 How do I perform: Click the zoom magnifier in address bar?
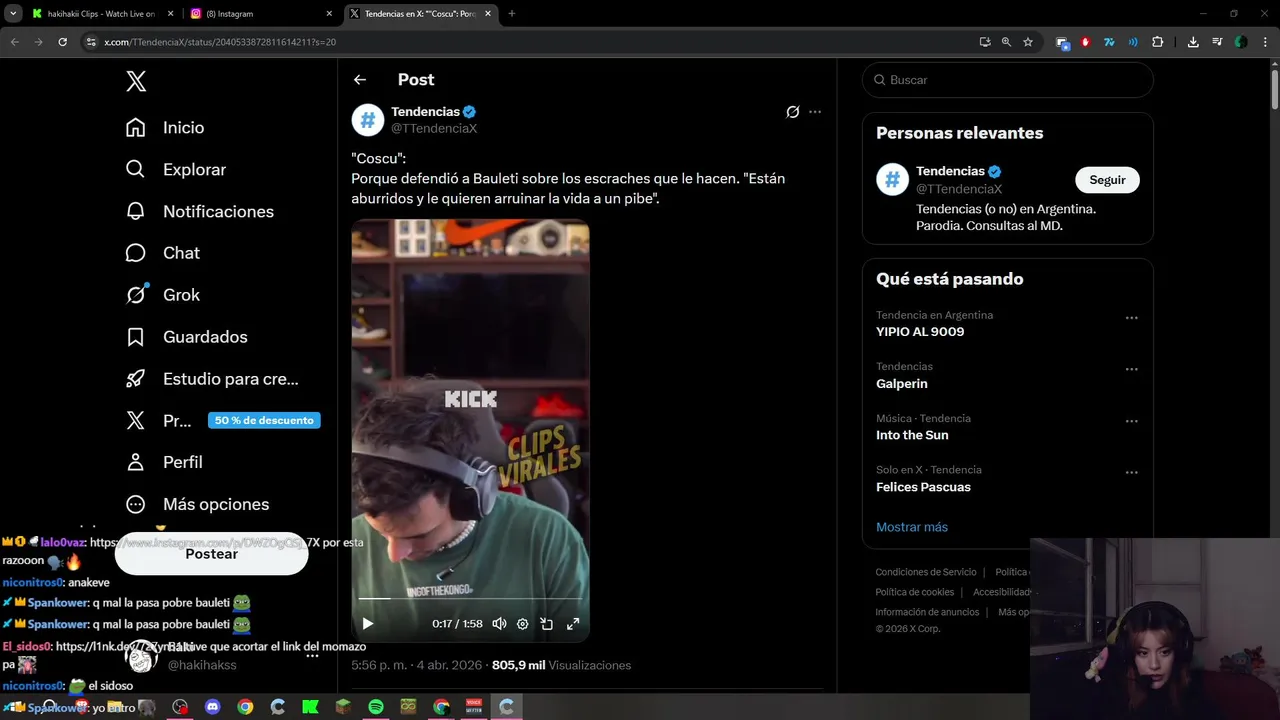point(1006,42)
